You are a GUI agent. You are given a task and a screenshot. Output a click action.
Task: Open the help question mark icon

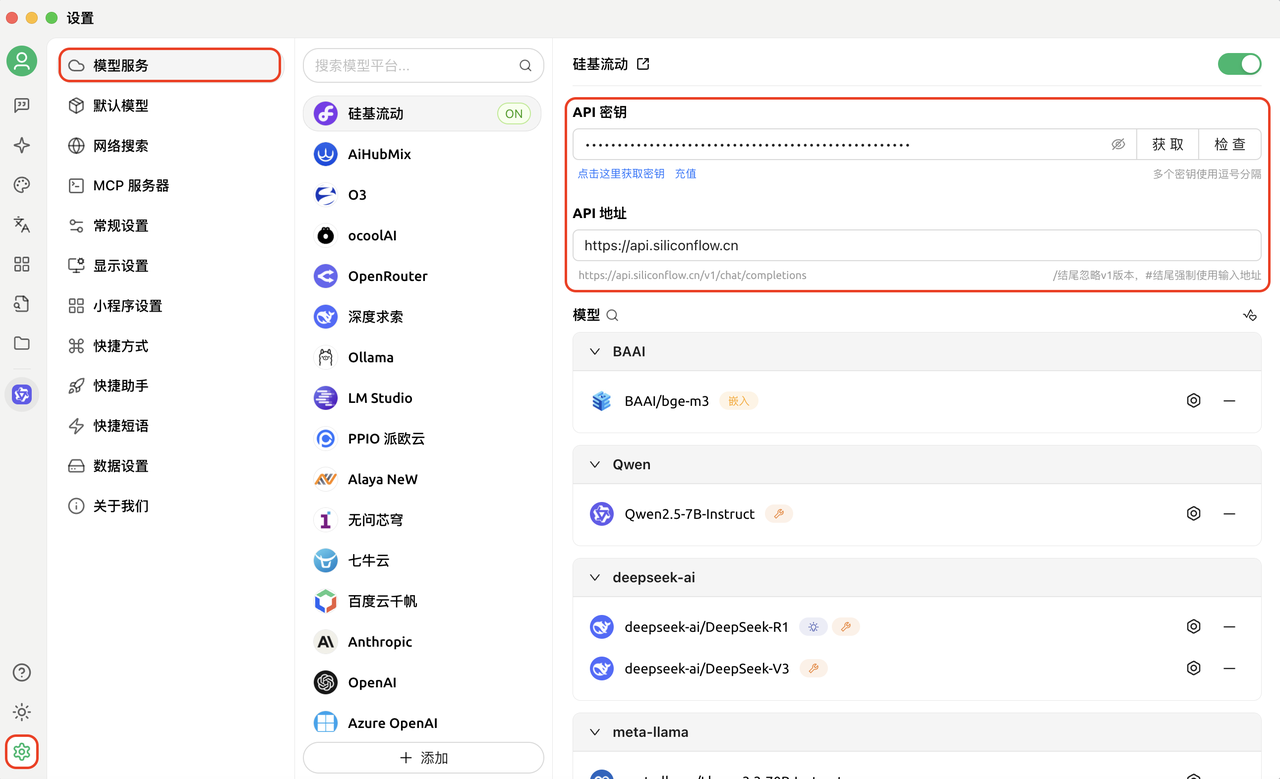point(22,673)
